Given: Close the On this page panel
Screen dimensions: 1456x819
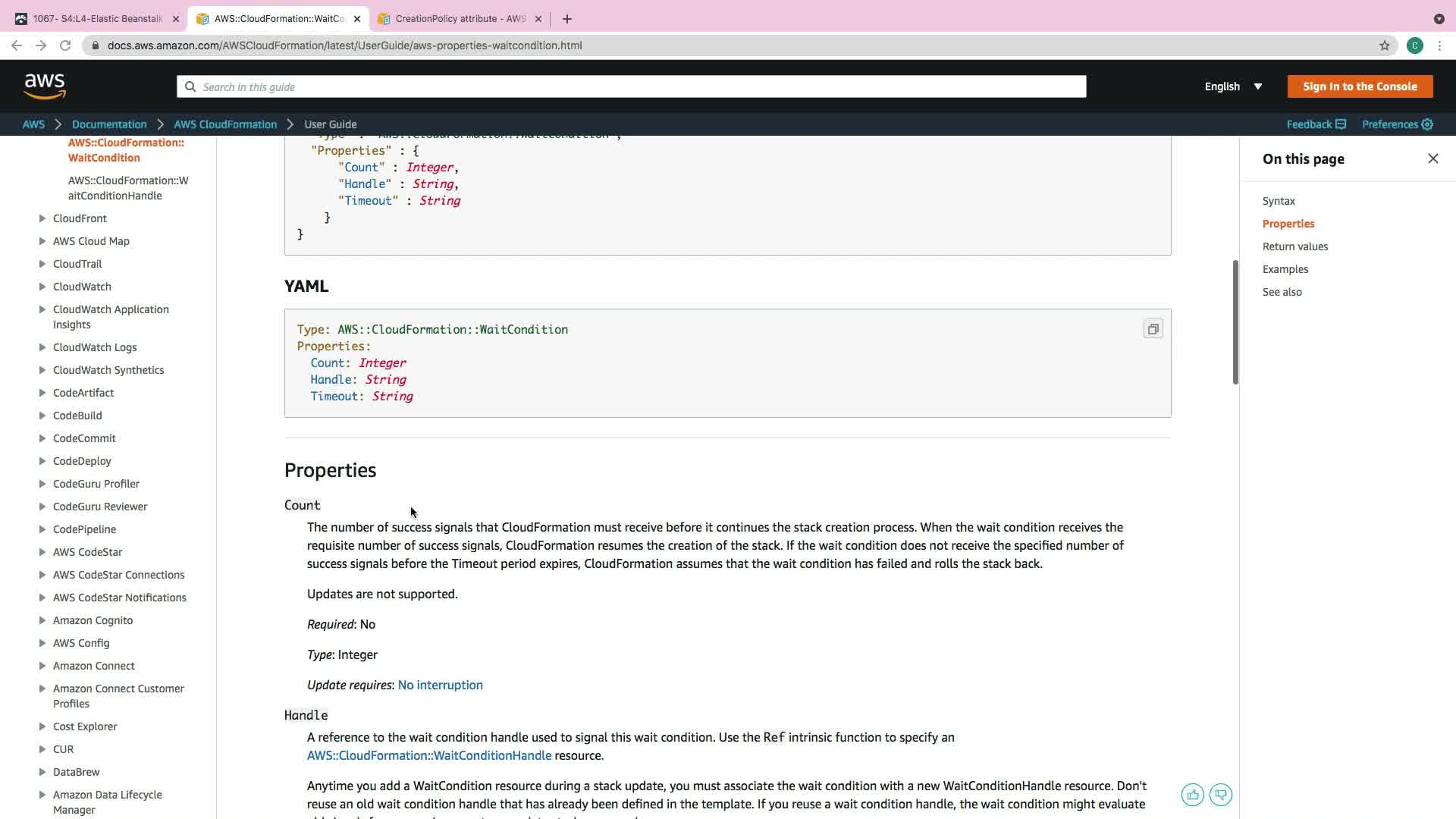Looking at the screenshot, I should [1432, 158].
